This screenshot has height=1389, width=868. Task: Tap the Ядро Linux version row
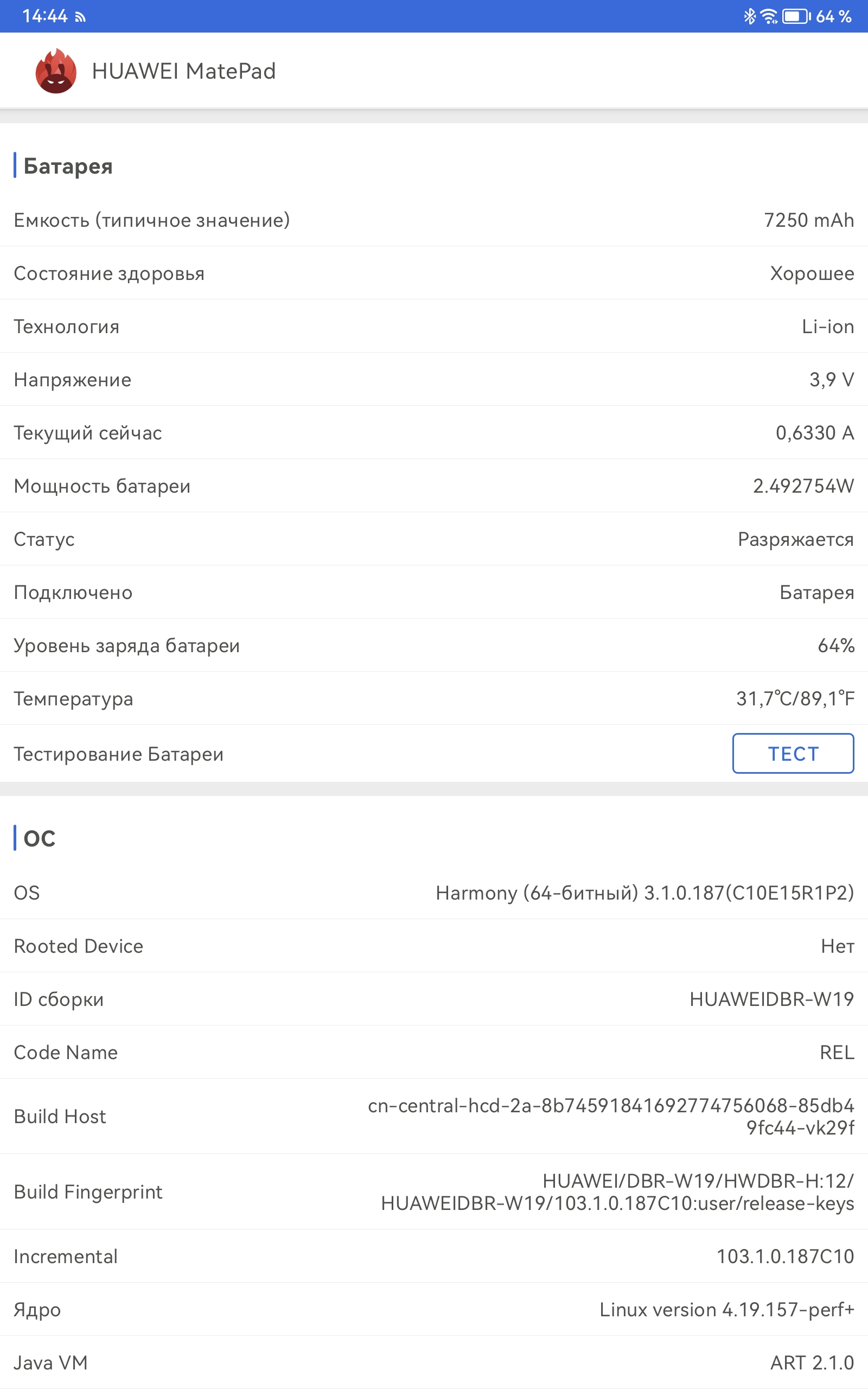coord(434,1310)
